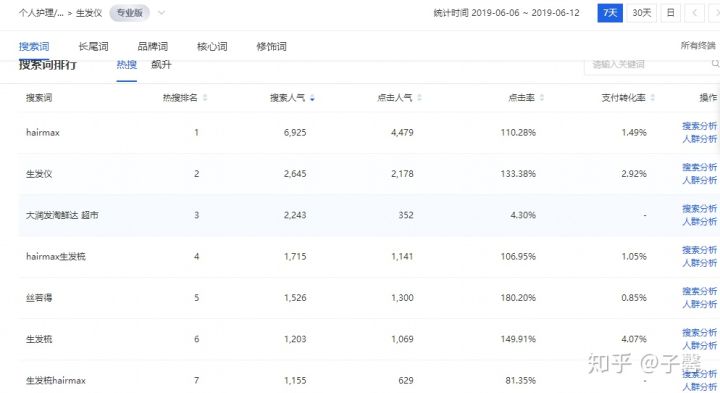Click the search term 丝若得

[x=39, y=298]
